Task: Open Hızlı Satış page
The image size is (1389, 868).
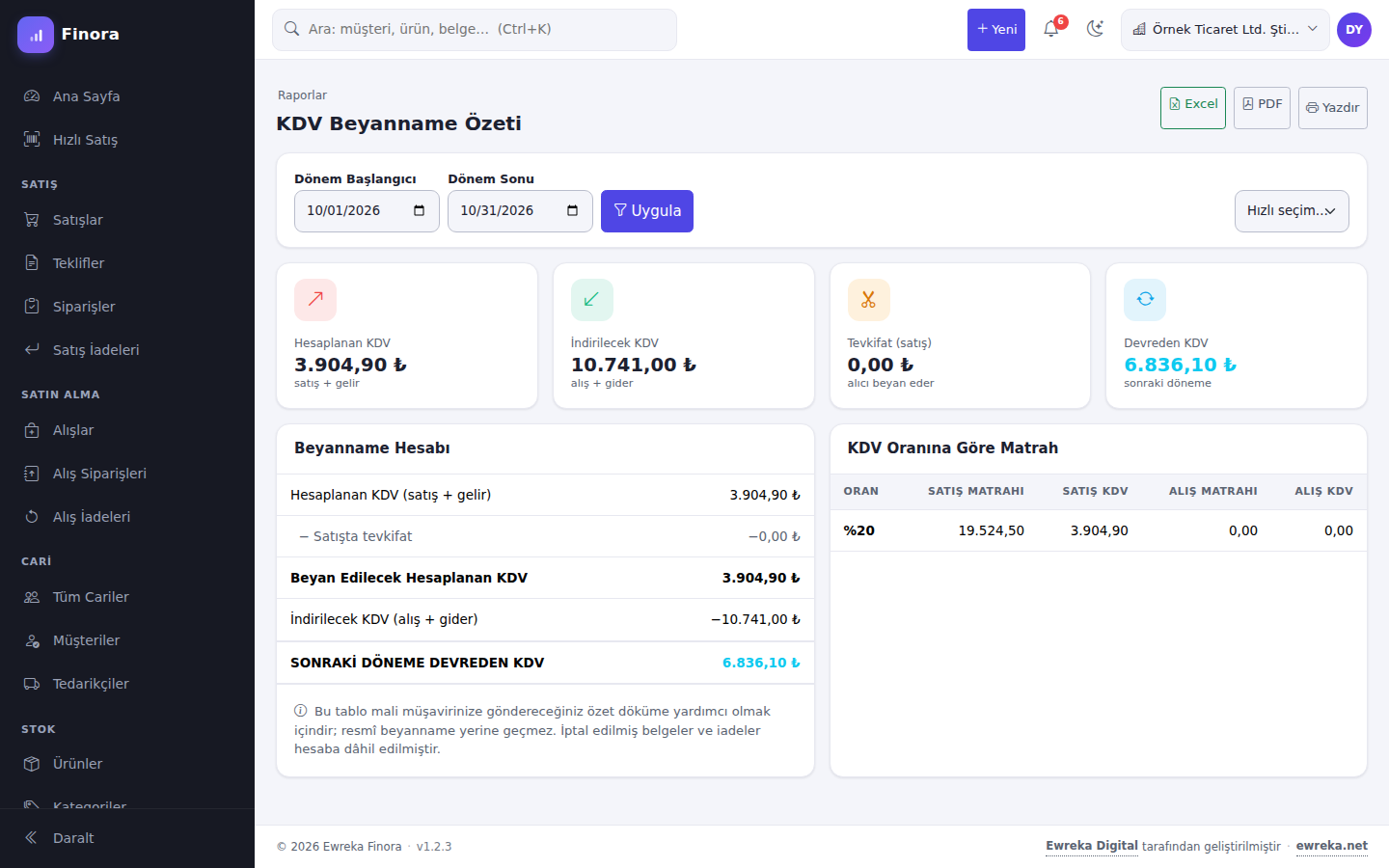Action: [127, 140]
